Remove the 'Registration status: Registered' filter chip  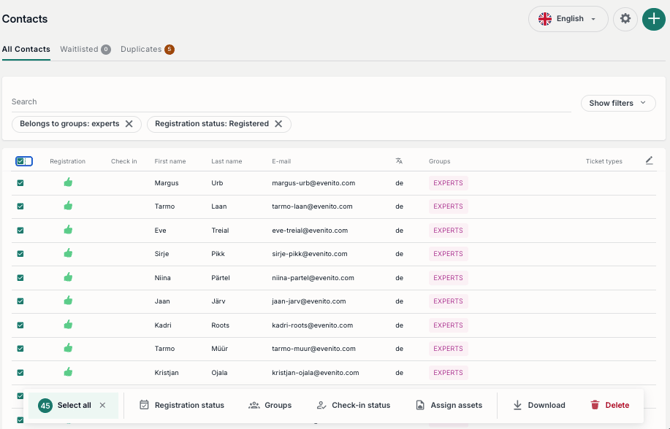[278, 124]
